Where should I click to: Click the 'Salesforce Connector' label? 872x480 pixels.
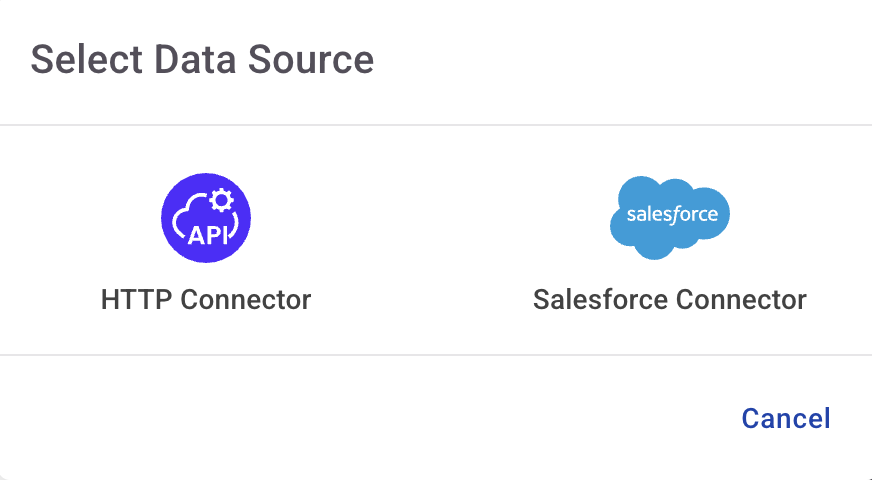click(x=670, y=299)
